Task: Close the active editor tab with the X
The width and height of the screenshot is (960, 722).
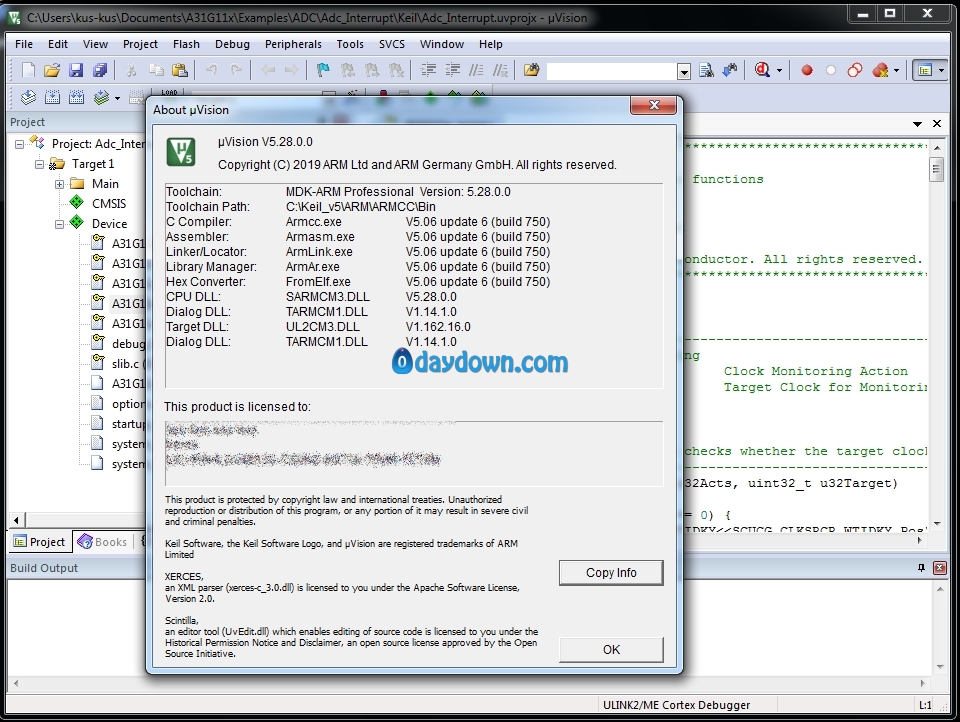Action: [x=937, y=124]
